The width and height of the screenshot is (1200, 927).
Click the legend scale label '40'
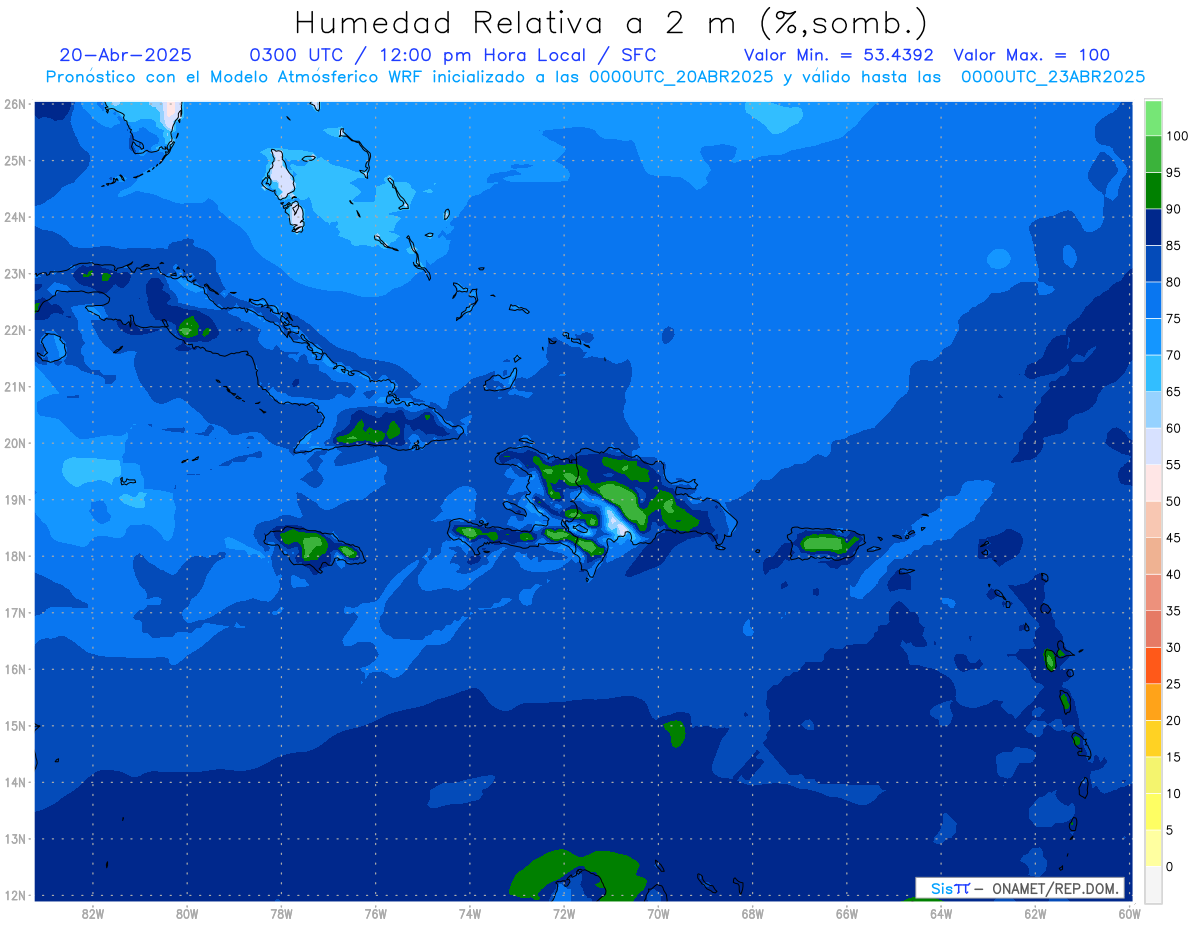[x=1173, y=574]
